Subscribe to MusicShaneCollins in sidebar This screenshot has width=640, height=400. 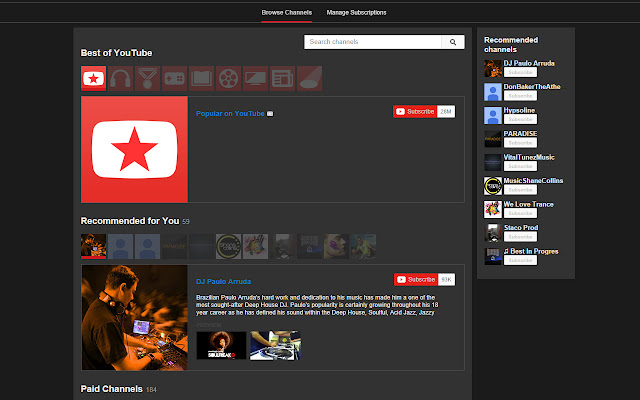pos(520,190)
